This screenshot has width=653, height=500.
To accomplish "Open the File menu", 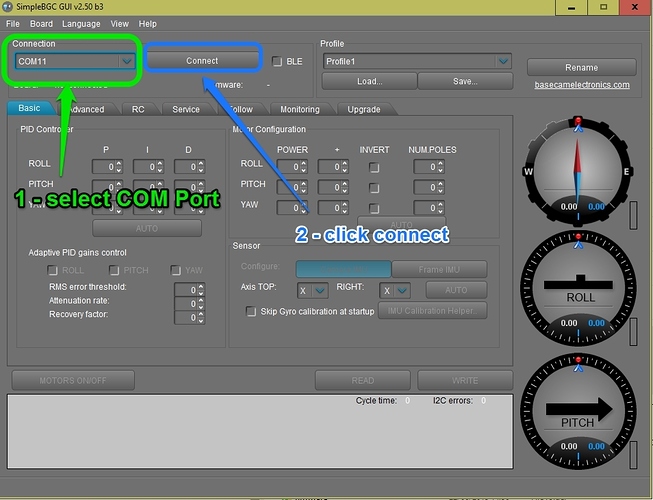I will point(12,24).
